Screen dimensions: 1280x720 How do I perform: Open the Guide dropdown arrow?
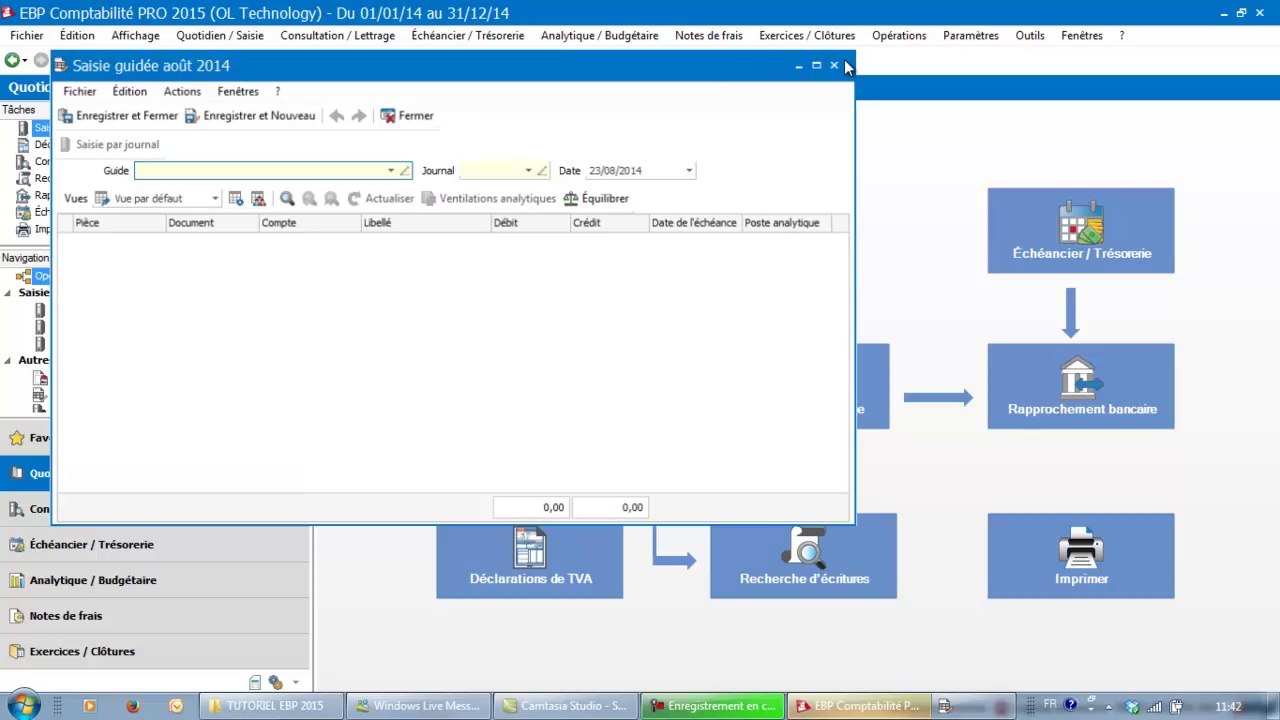tap(391, 171)
